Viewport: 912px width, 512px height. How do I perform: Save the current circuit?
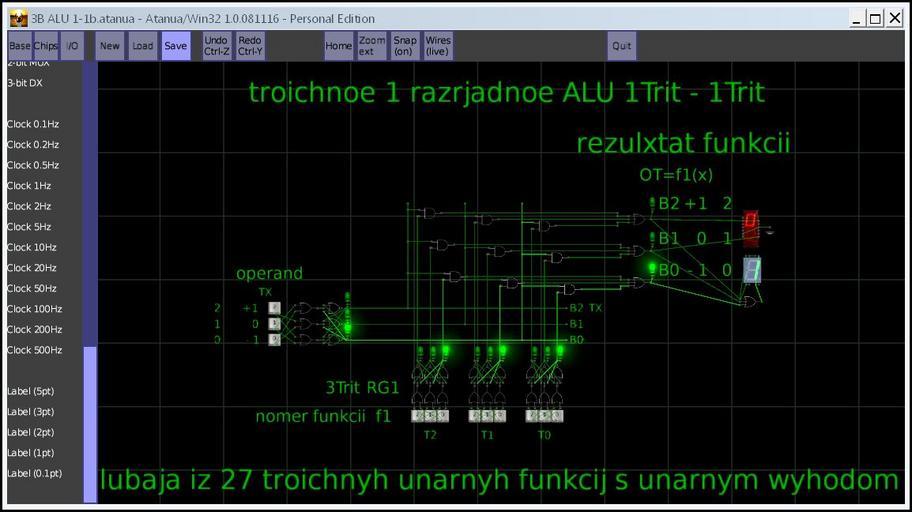[175, 46]
